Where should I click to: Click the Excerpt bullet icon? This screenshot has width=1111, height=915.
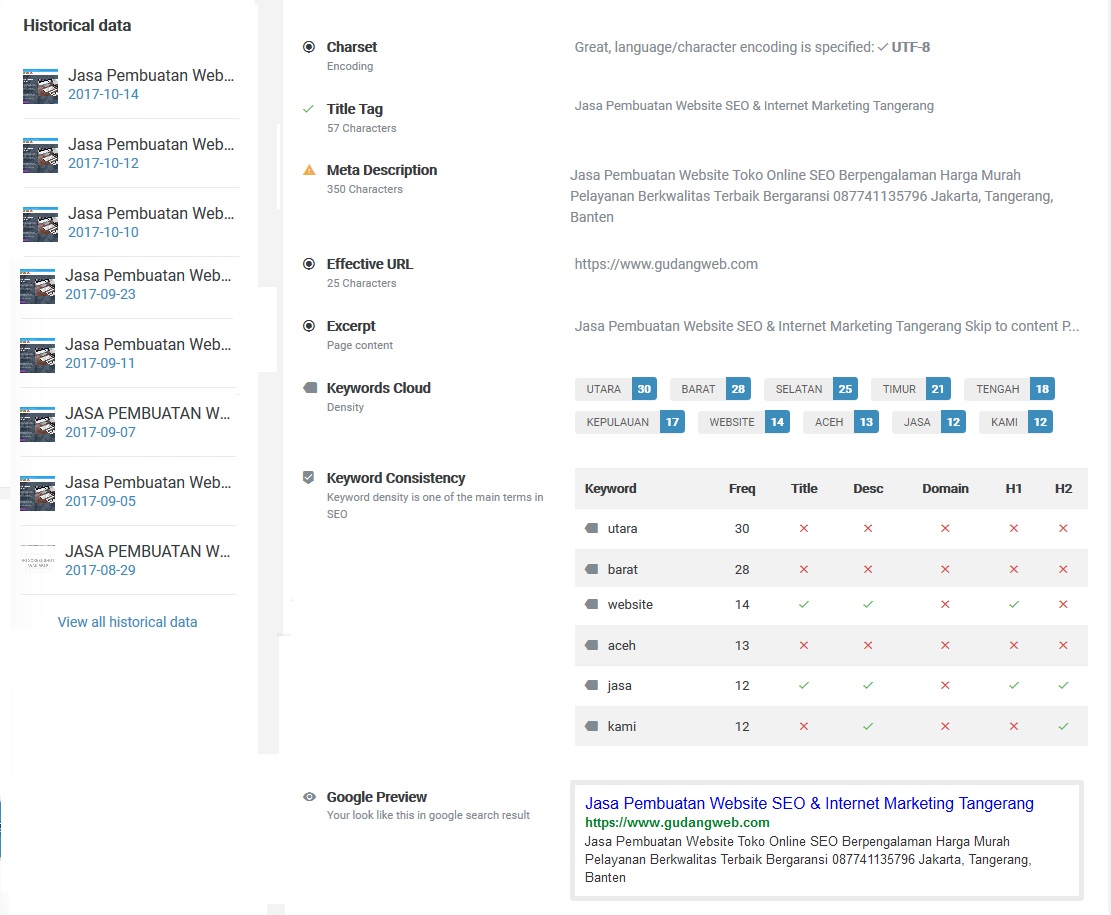[309, 326]
